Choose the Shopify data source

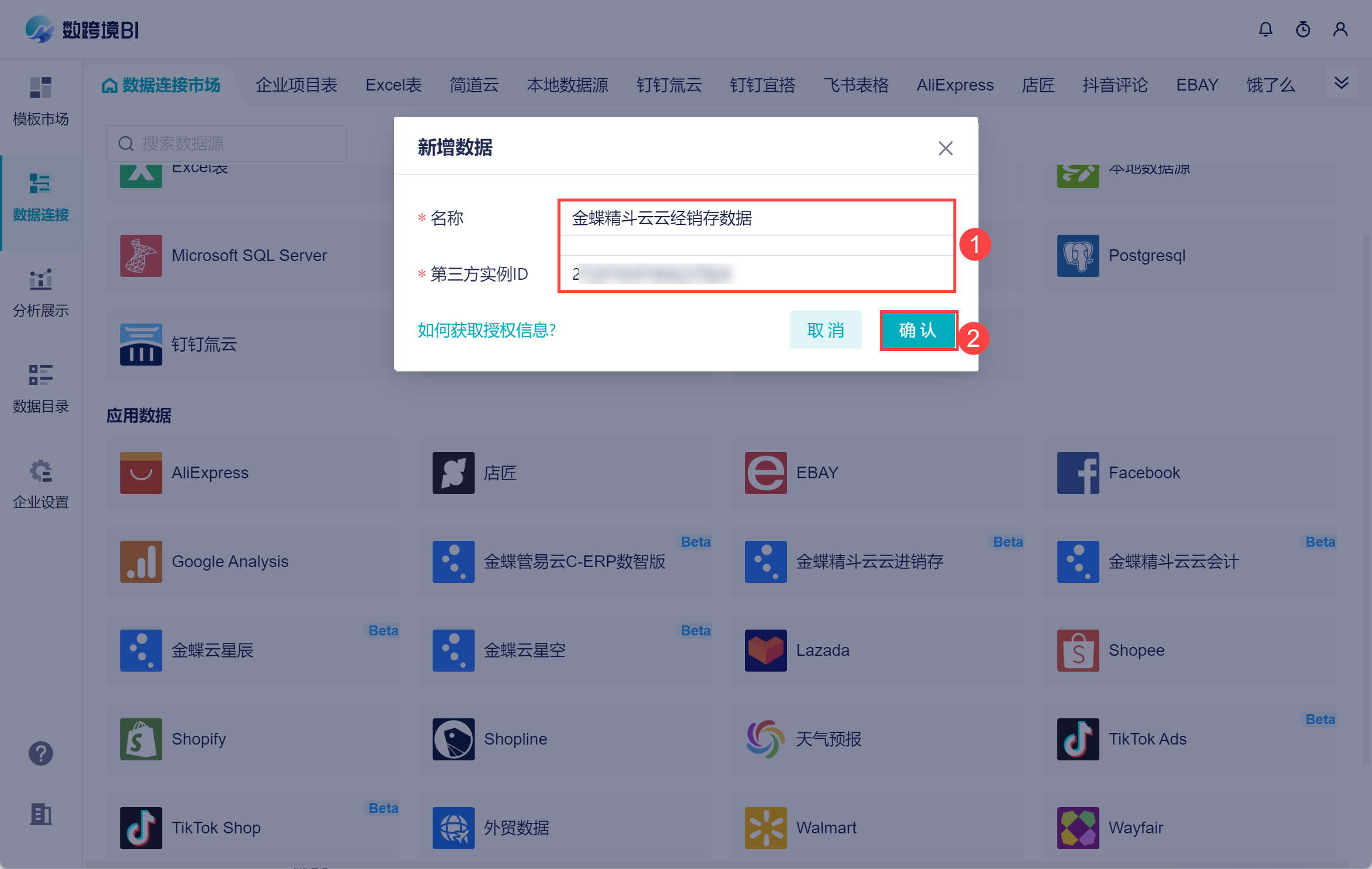199,739
